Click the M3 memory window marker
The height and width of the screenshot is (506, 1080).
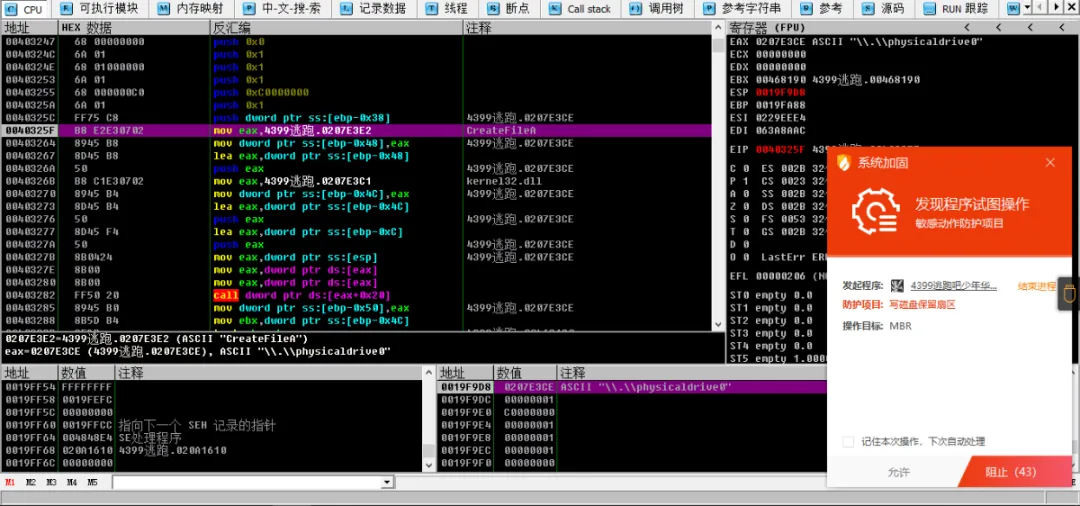pos(51,483)
